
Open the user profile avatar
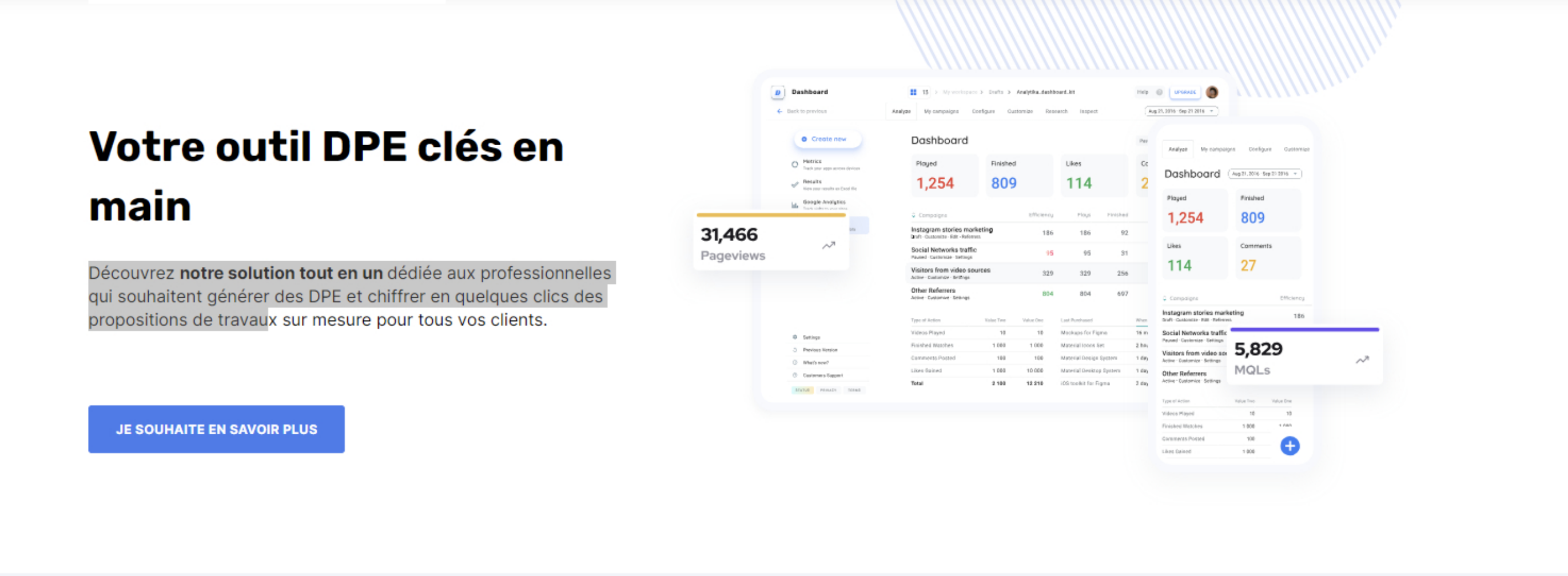[1211, 93]
